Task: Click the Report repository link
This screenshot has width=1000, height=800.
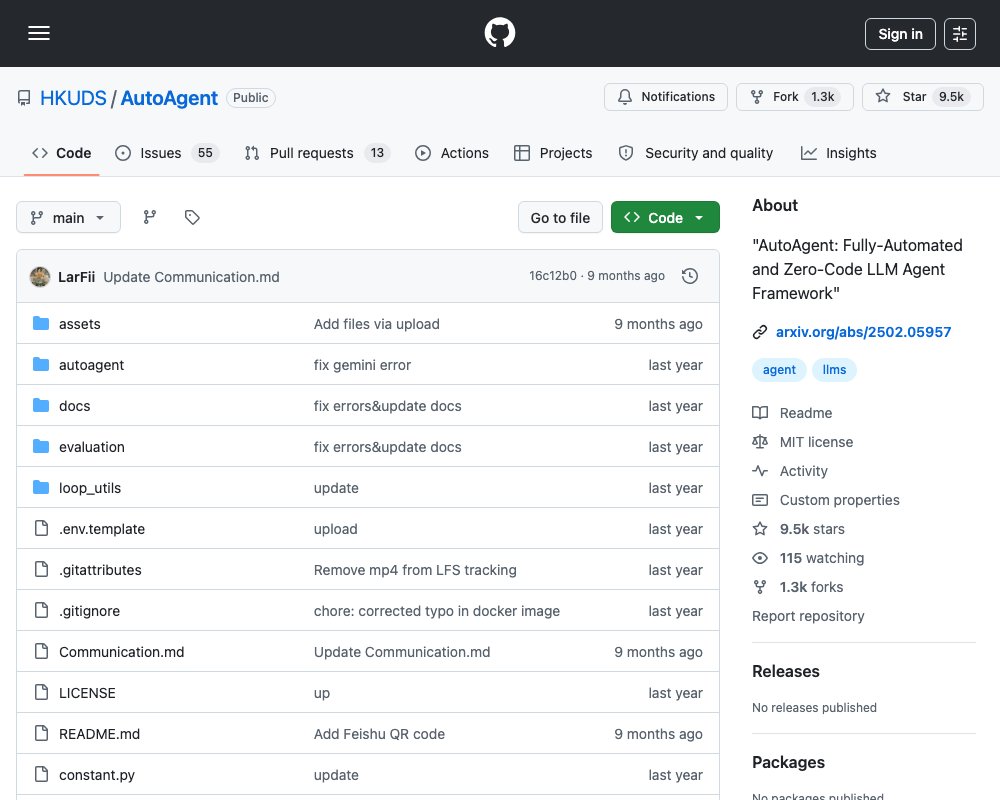Action: [x=808, y=616]
